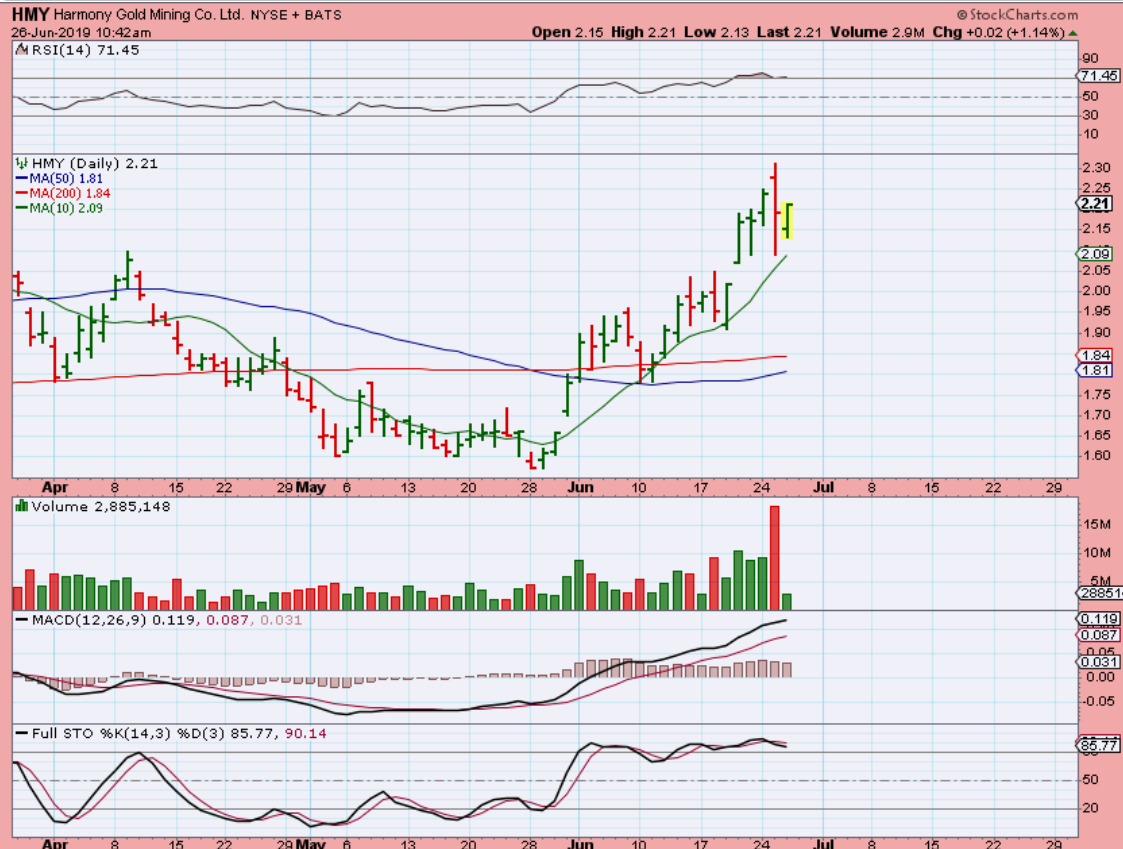Viewport: 1123px width, 849px height.
Task: Click the Jul label below the price chart
Action: [x=823, y=487]
